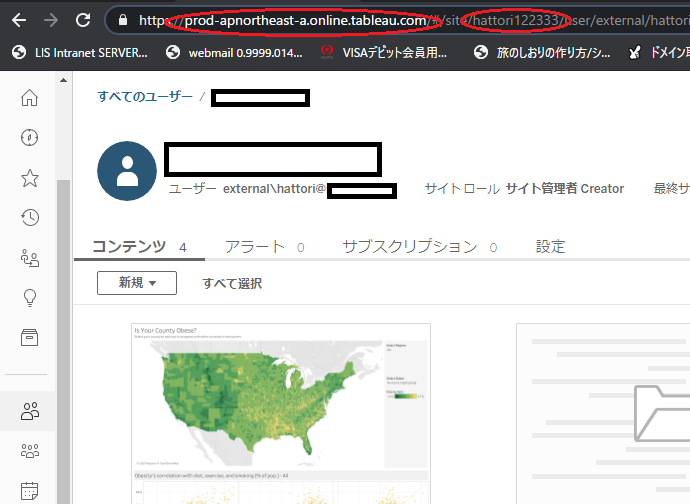Open the VISAデビット会員用 bookmark
The height and width of the screenshot is (504, 690).
pyautogui.click(x=383, y=53)
